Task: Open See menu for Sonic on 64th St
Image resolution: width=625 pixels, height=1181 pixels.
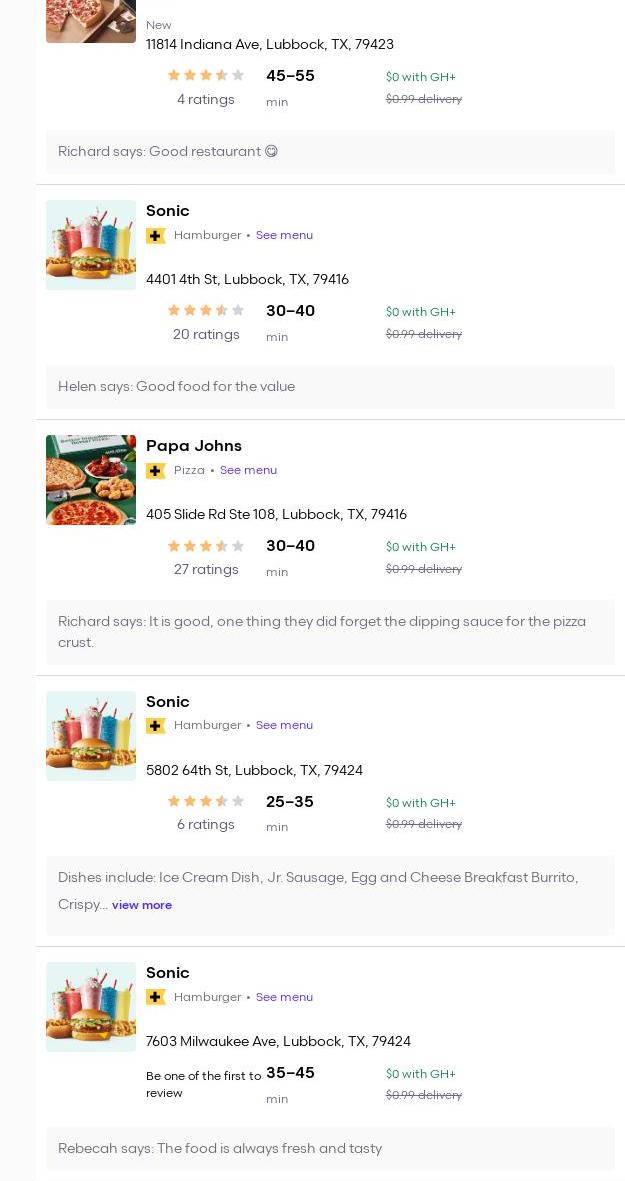Action: (284, 726)
